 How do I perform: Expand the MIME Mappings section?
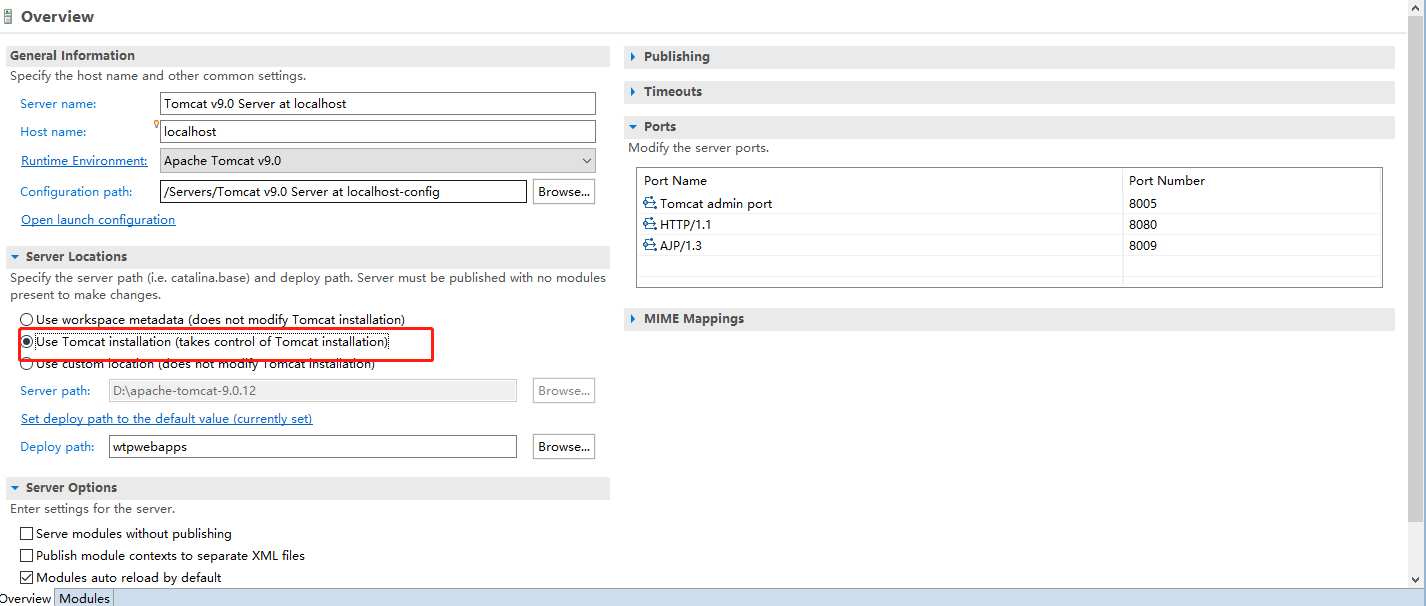click(x=634, y=319)
